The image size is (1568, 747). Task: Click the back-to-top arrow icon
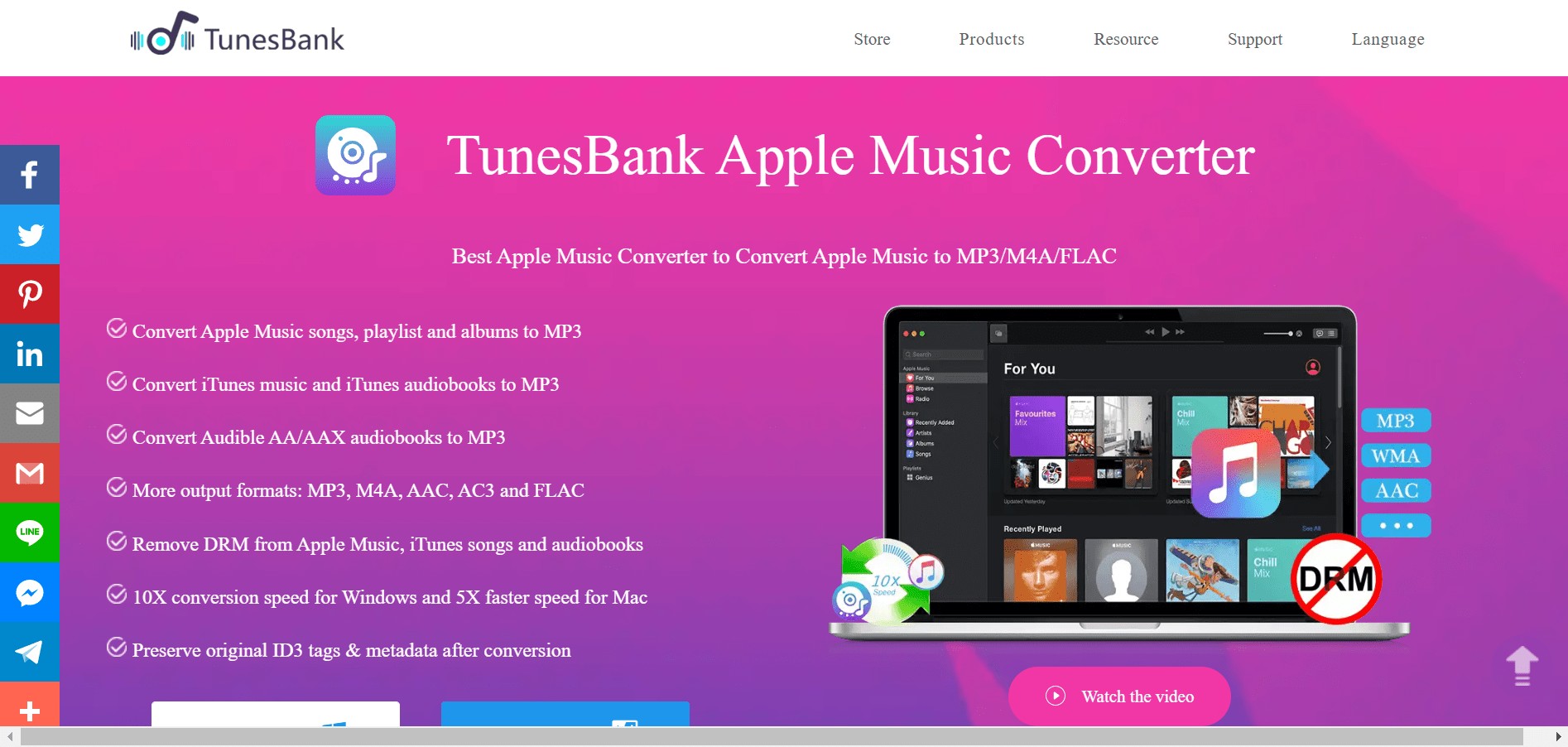pyautogui.click(x=1522, y=666)
